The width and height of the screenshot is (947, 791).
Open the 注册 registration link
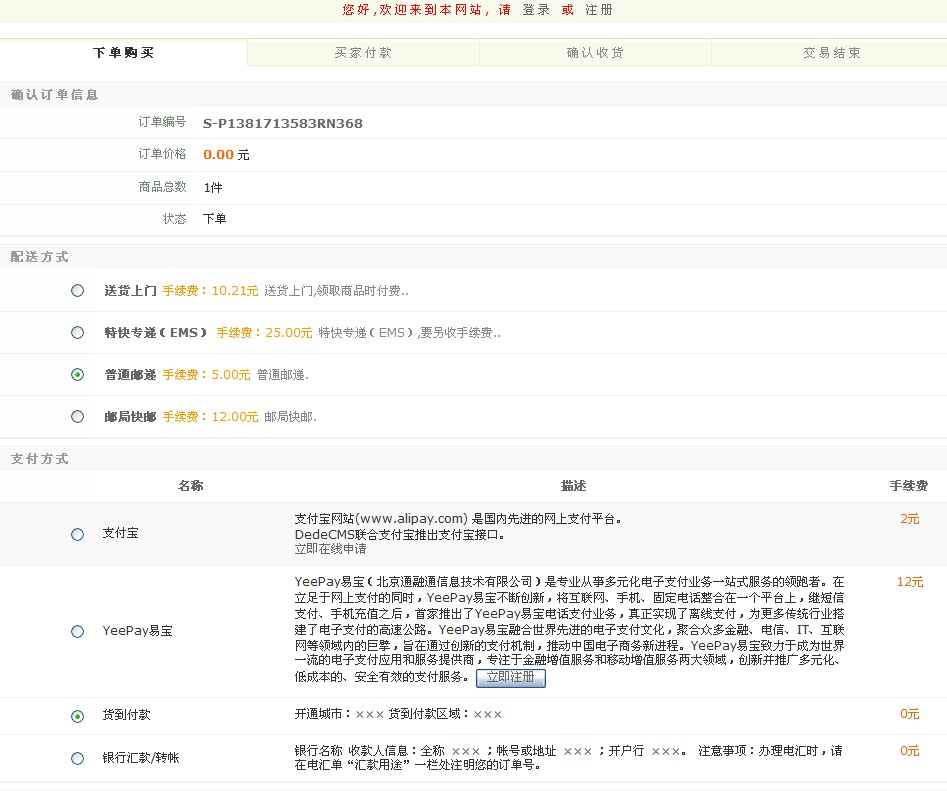[x=599, y=10]
